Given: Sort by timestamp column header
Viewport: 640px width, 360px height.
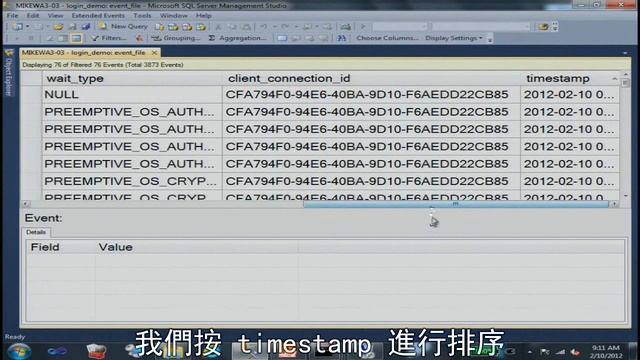Looking at the screenshot, I should tap(570, 78).
